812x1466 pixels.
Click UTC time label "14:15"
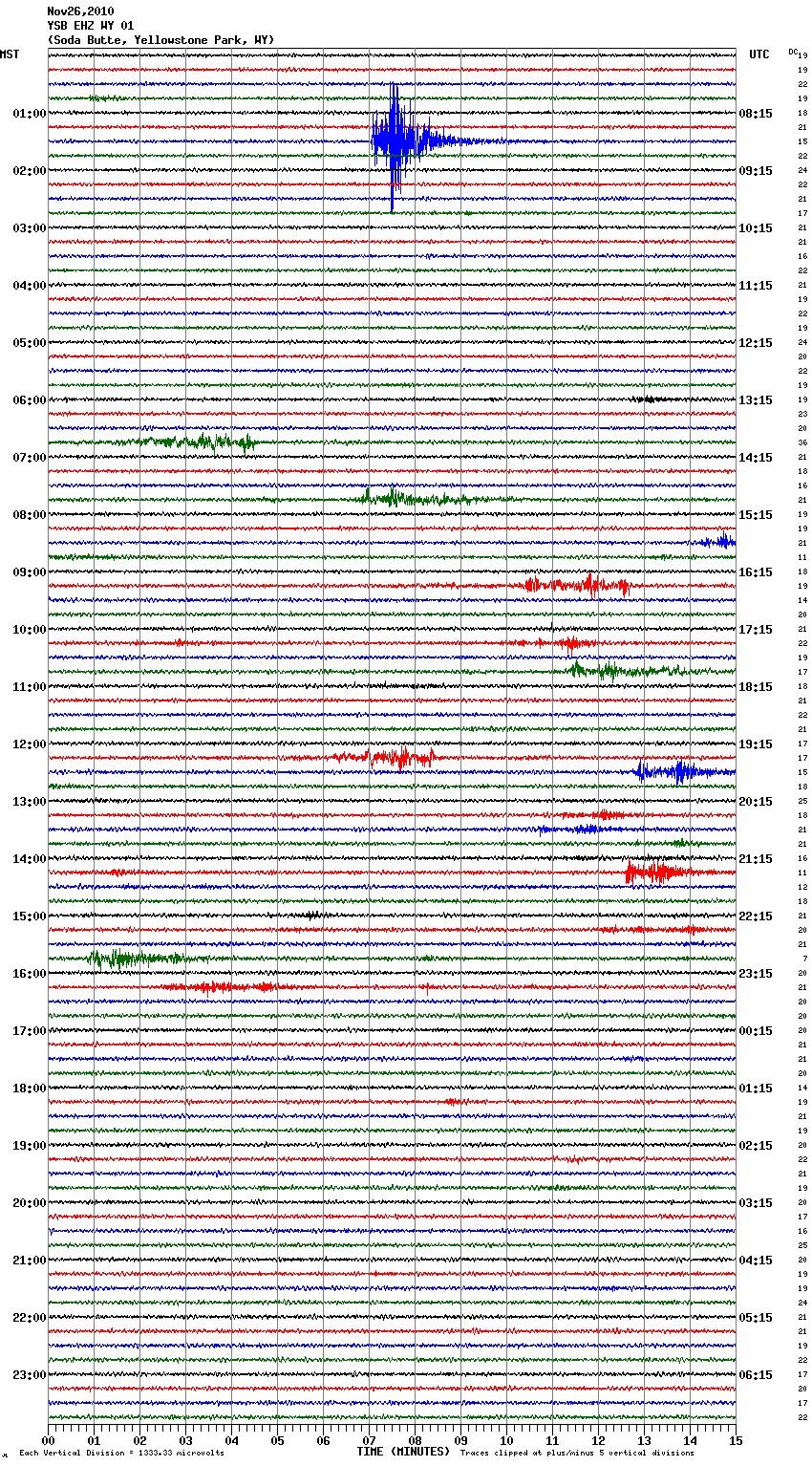point(756,458)
